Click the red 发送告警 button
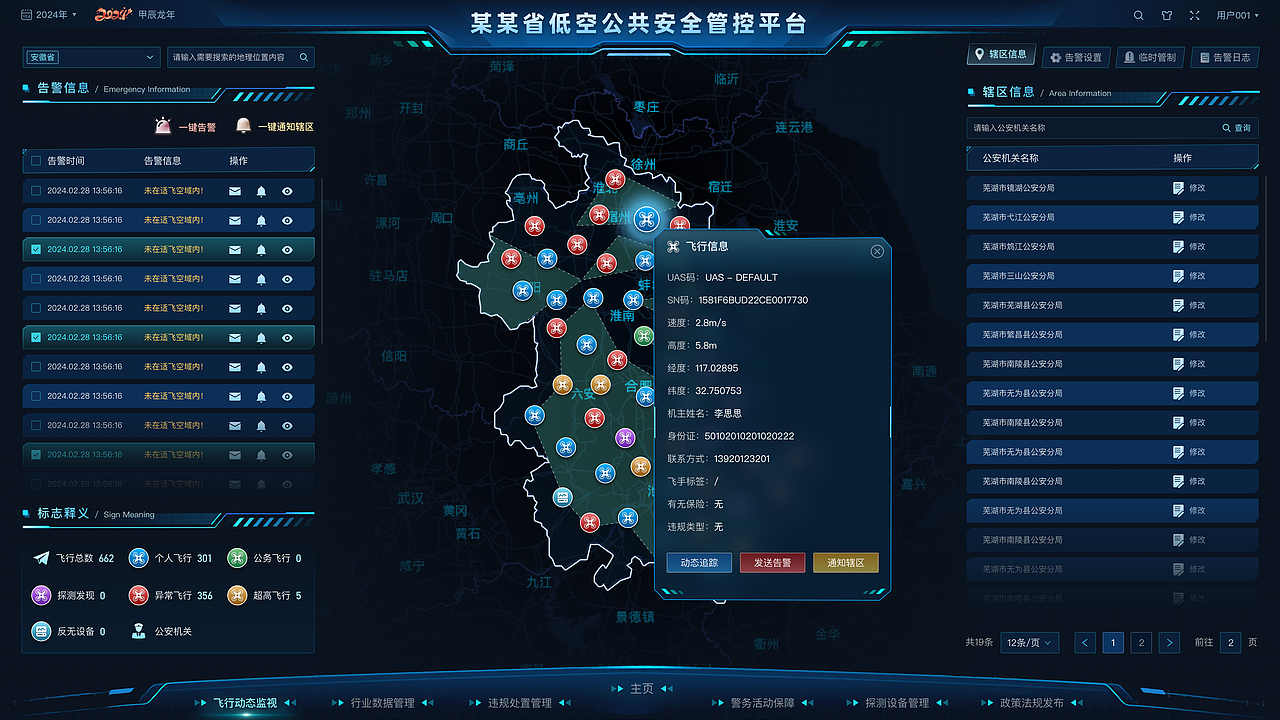This screenshot has height=720, width=1280. point(772,563)
